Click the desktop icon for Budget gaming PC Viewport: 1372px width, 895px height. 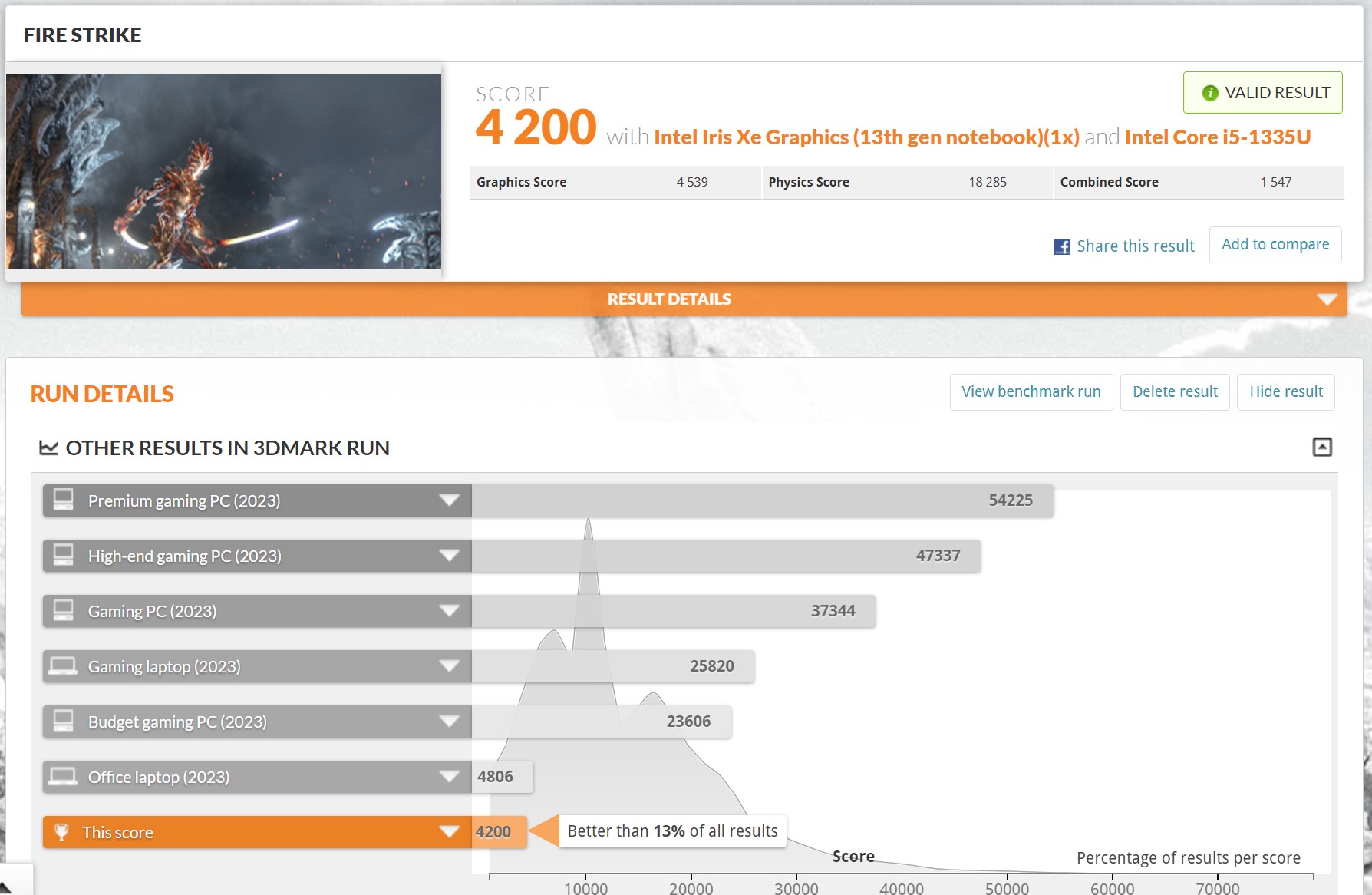pyautogui.click(x=63, y=721)
